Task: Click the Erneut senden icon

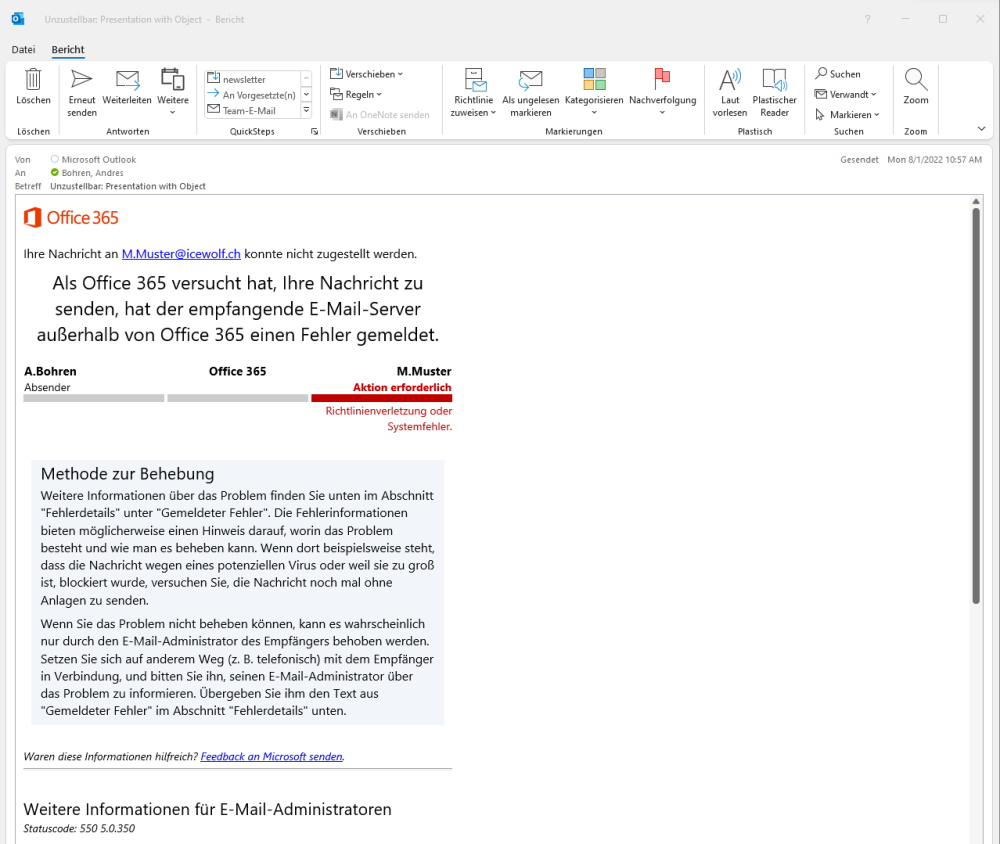Action: click(x=82, y=79)
